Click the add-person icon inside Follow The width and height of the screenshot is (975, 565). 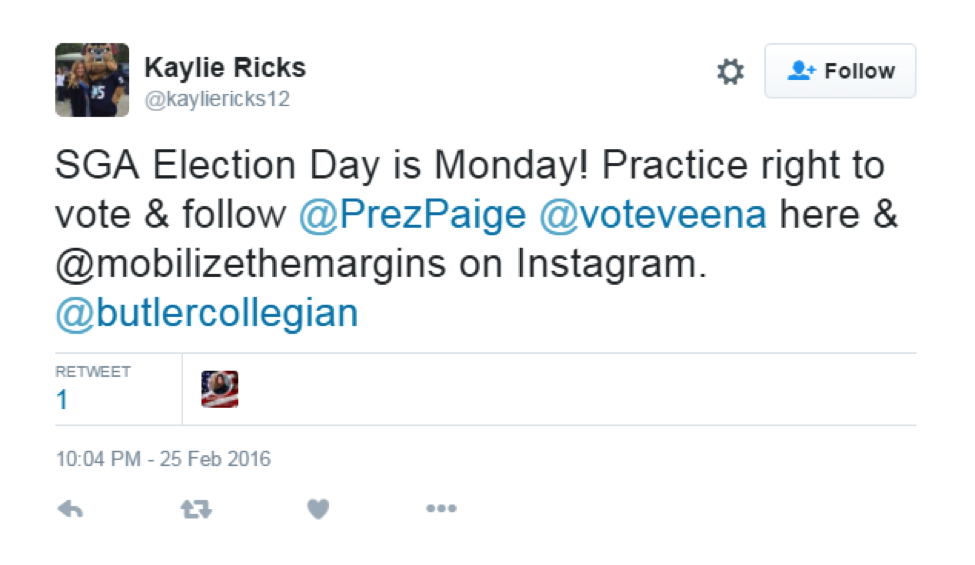tap(802, 71)
